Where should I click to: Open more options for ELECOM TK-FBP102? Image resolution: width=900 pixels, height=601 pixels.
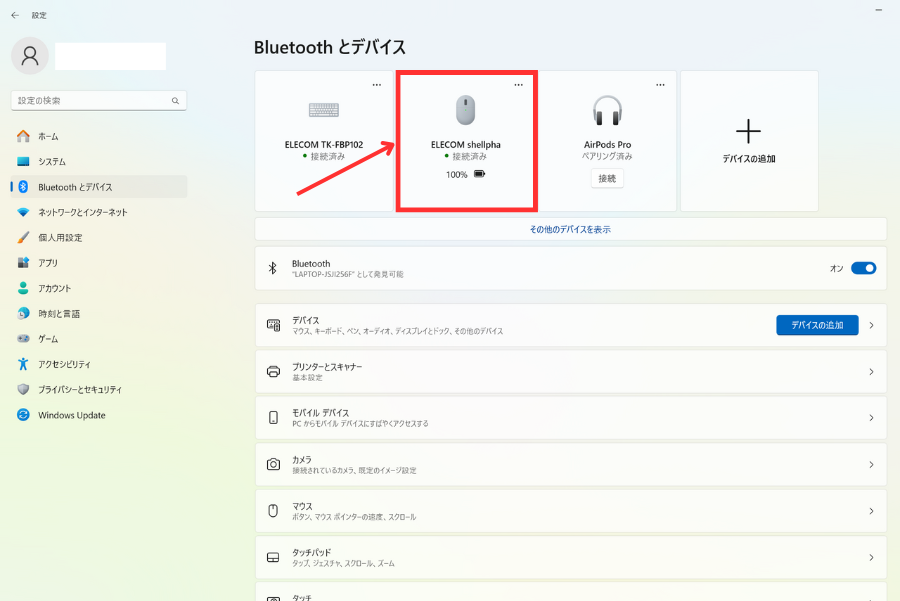tap(377, 85)
